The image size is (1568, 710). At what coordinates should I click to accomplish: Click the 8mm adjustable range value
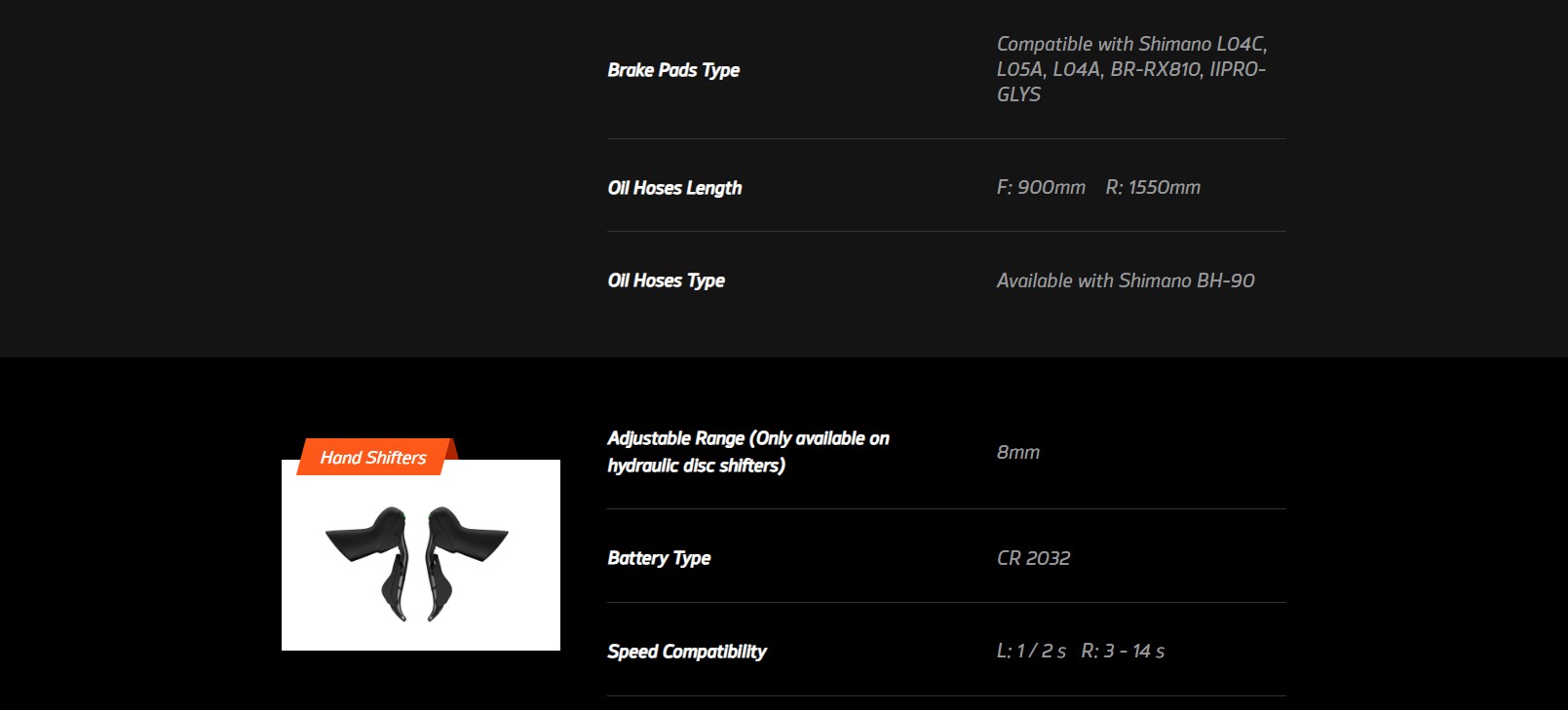coord(1017,452)
